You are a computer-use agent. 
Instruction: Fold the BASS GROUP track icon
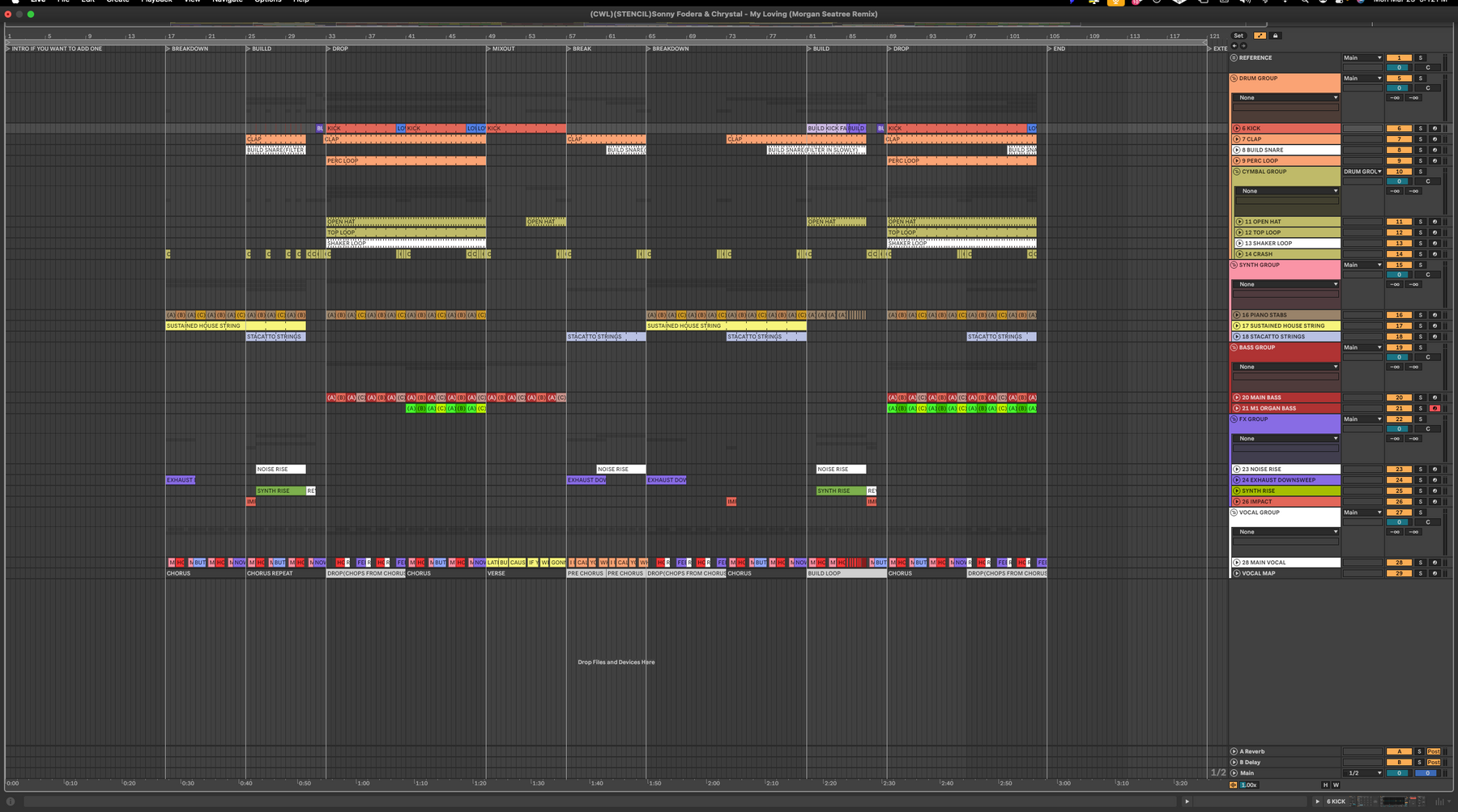[1234, 347]
